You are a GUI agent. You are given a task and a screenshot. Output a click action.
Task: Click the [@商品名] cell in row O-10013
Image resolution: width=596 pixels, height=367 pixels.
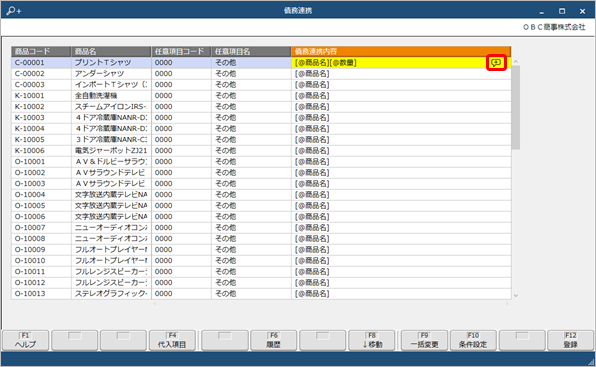click(x=401, y=294)
